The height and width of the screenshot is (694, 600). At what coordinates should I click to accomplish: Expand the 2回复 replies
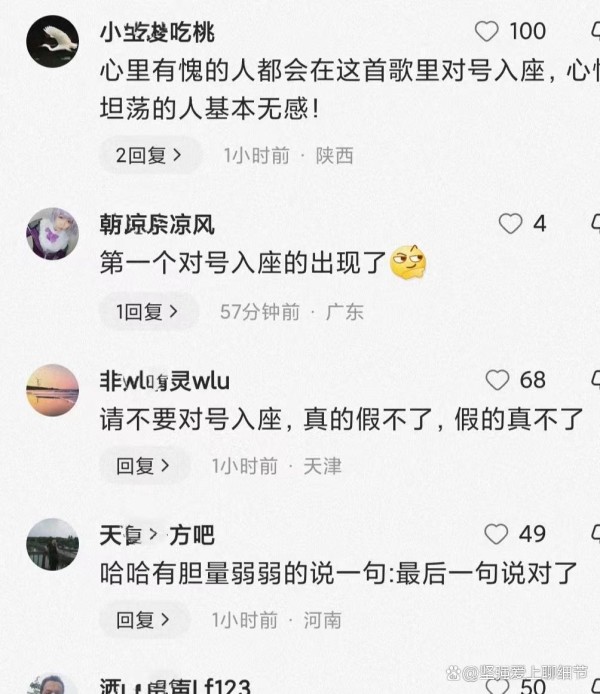coord(150,155)
